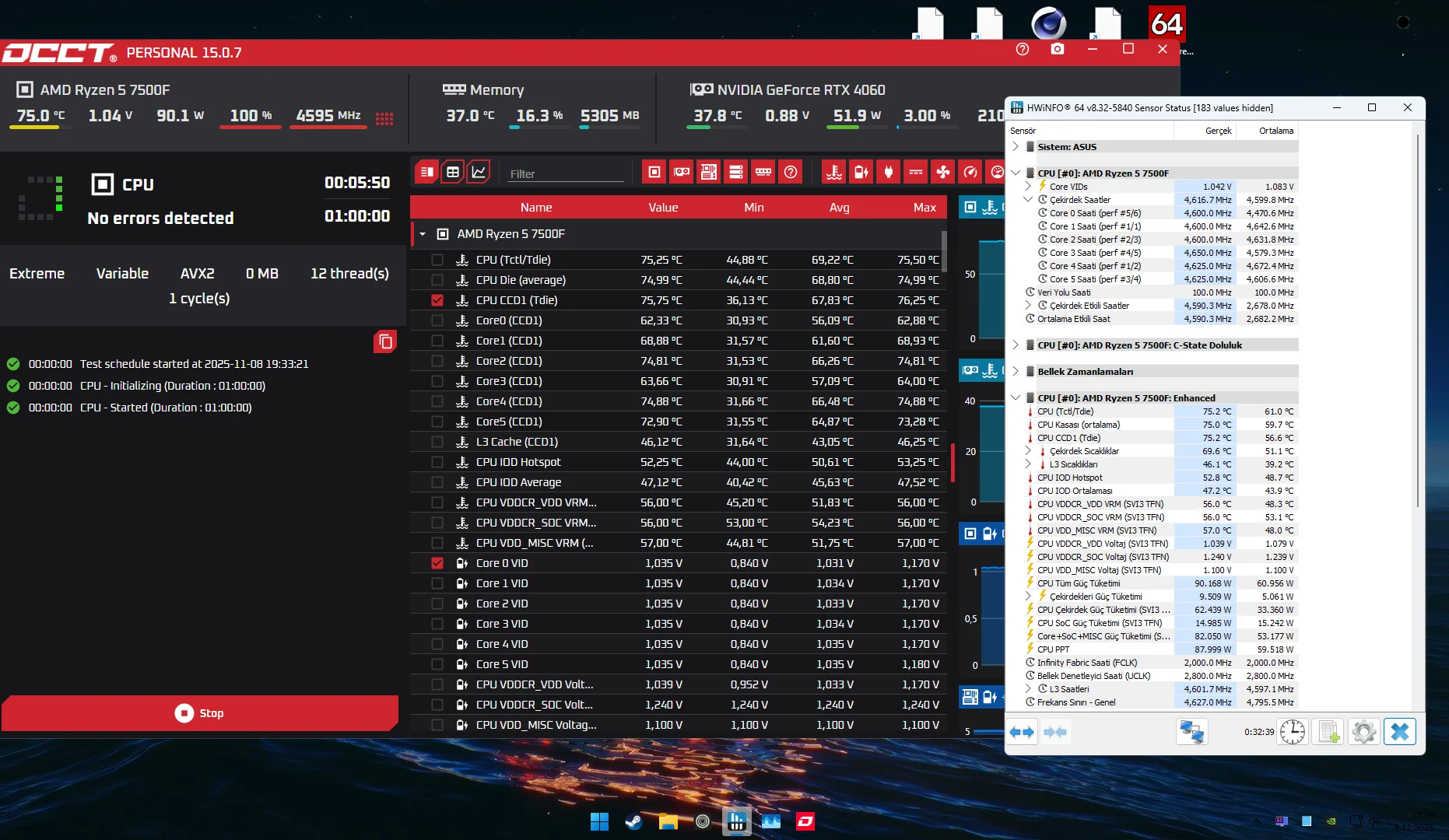Collapse AMD Ryzen 5 7500F: Enhanced group

tap(1016, 397)
